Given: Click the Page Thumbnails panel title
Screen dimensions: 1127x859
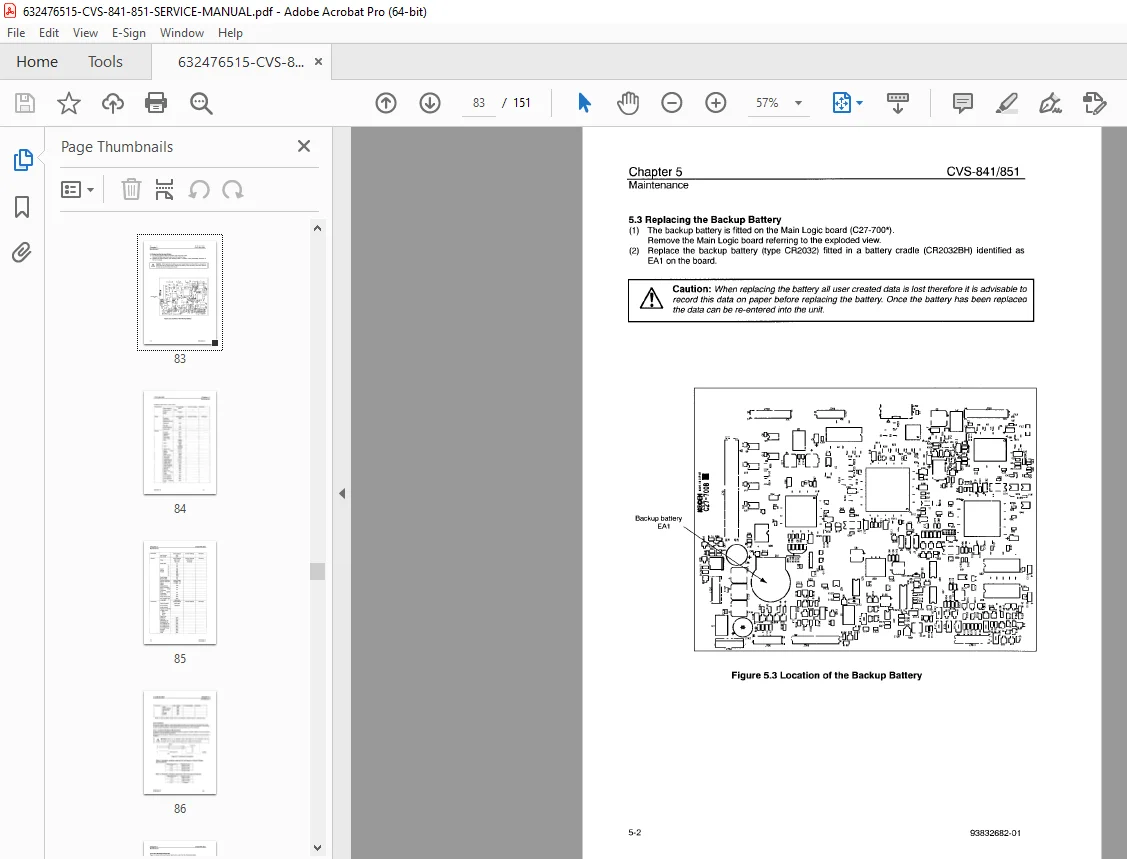Looking at the screenshot, I should coord(116,147).
